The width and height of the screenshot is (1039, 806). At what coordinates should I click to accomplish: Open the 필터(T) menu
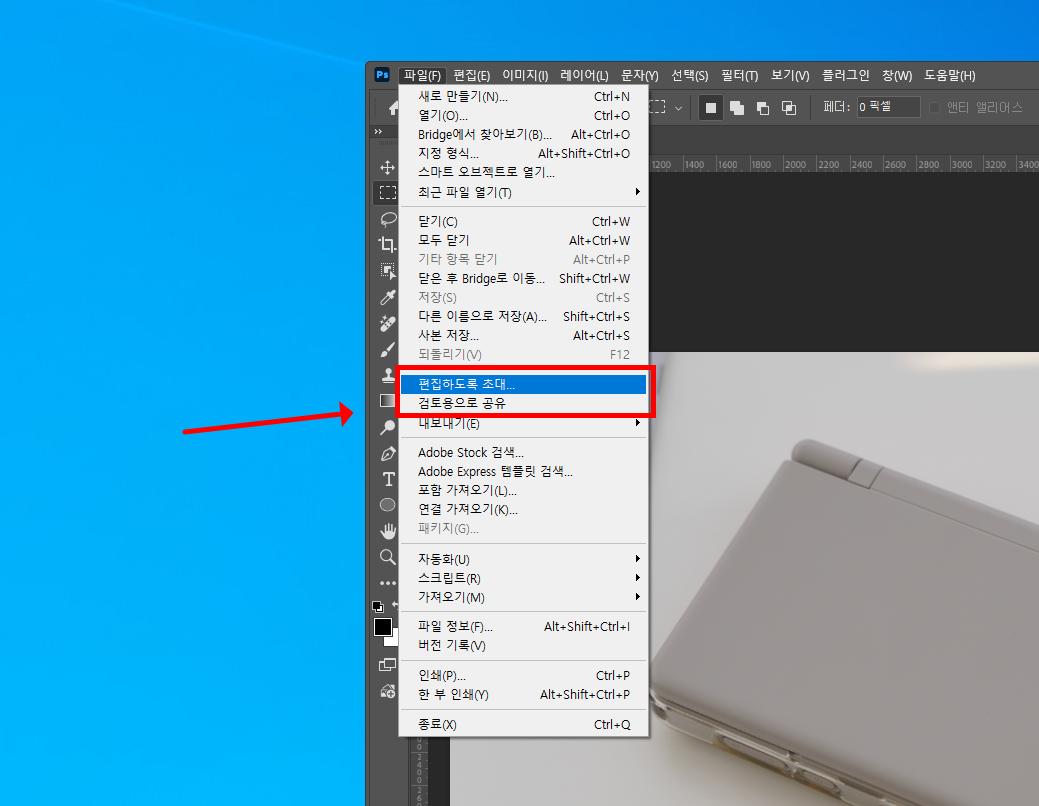pos(739,76)
